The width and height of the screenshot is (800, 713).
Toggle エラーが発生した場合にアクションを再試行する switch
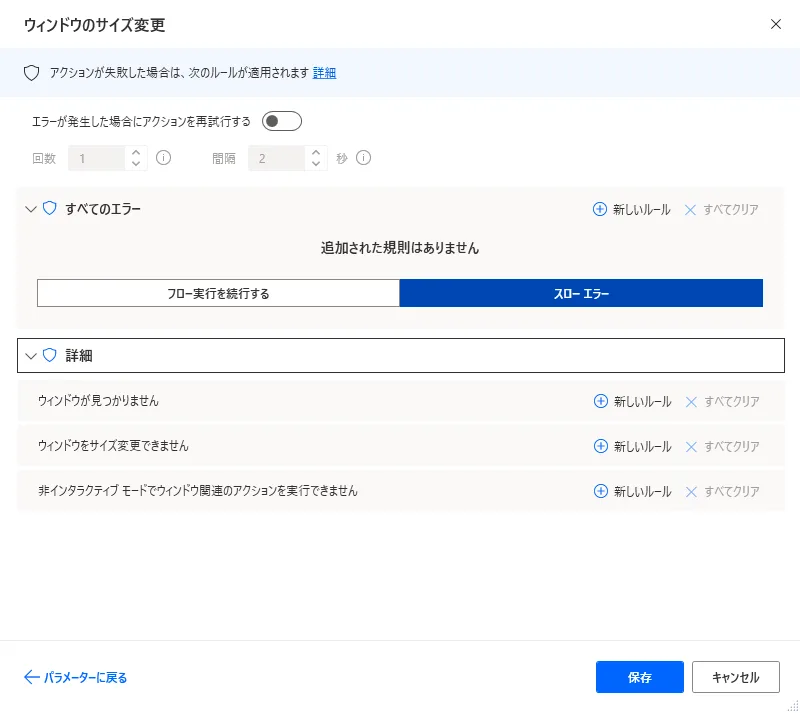click(281, 122)
